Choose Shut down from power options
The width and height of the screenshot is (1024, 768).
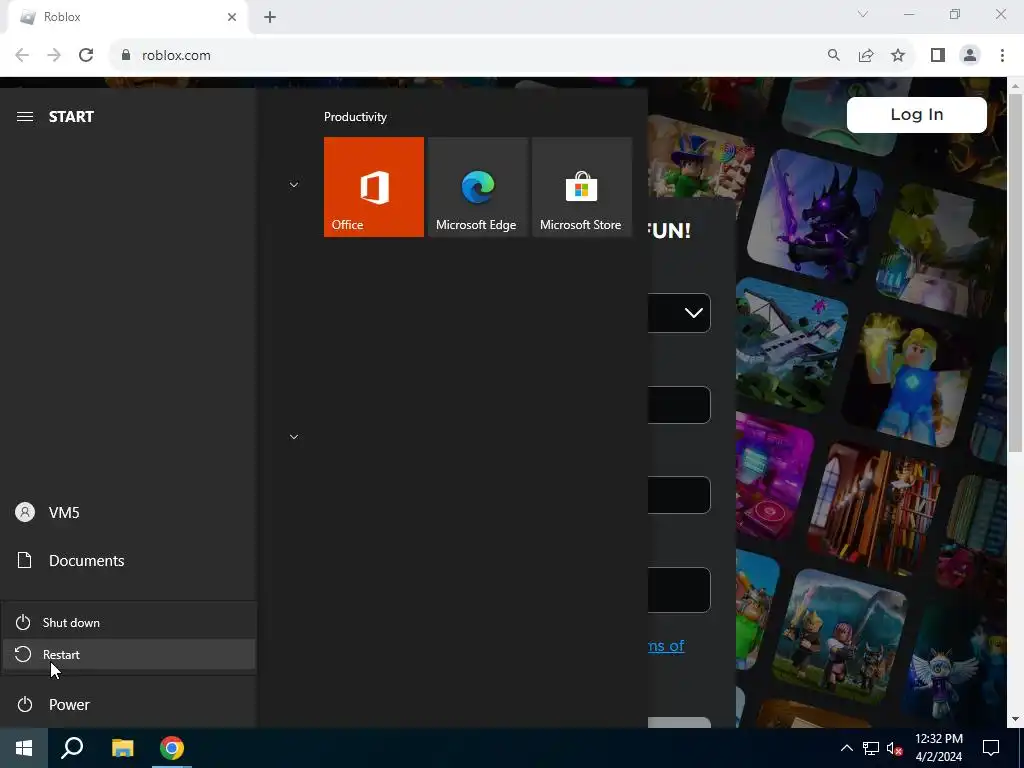[x=129, y=622]
